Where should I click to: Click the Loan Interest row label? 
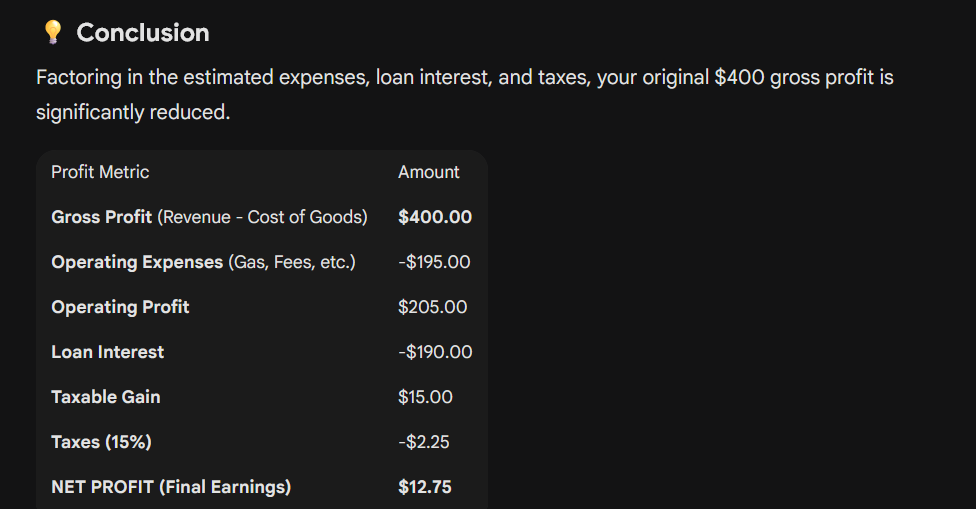(107, 352)
